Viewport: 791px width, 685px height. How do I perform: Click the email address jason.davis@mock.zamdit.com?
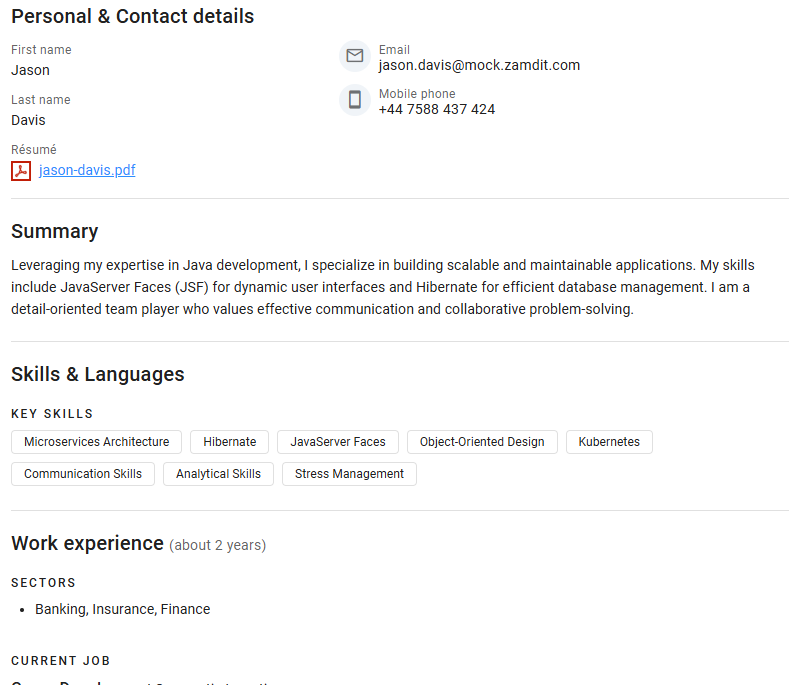pyautogui.click(x=479, y=66)
